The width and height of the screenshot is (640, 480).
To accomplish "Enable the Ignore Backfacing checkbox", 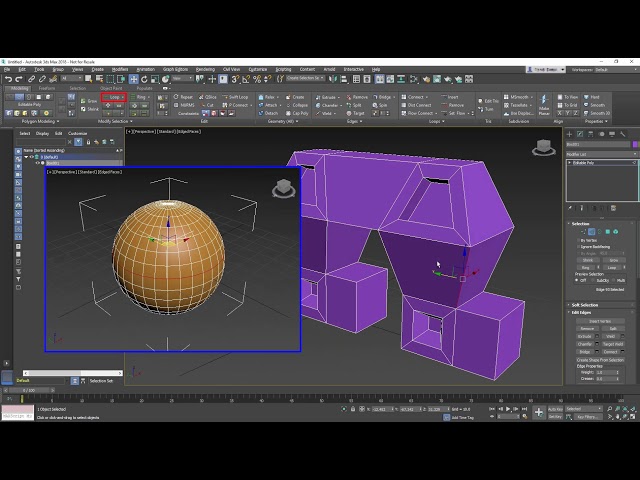I will 578,247.
